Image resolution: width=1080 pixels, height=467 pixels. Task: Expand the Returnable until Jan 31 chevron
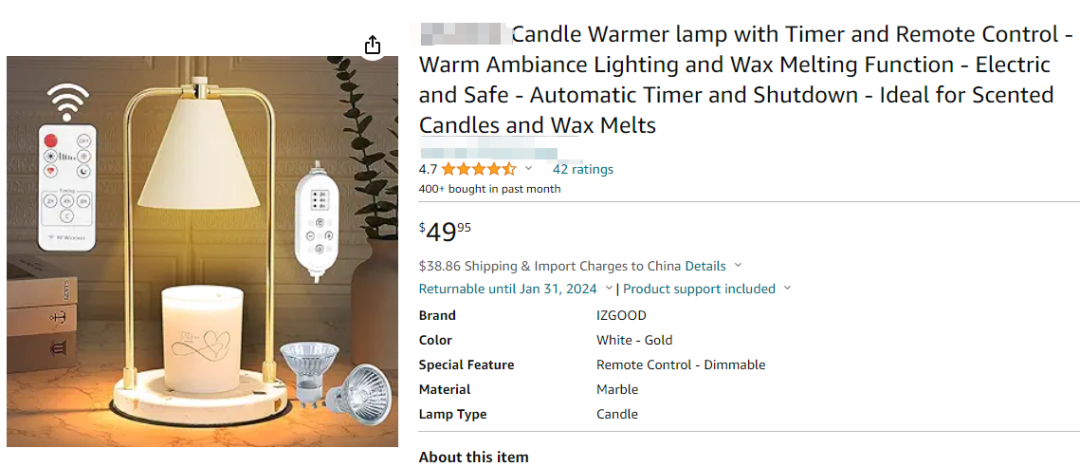point(608,289)
